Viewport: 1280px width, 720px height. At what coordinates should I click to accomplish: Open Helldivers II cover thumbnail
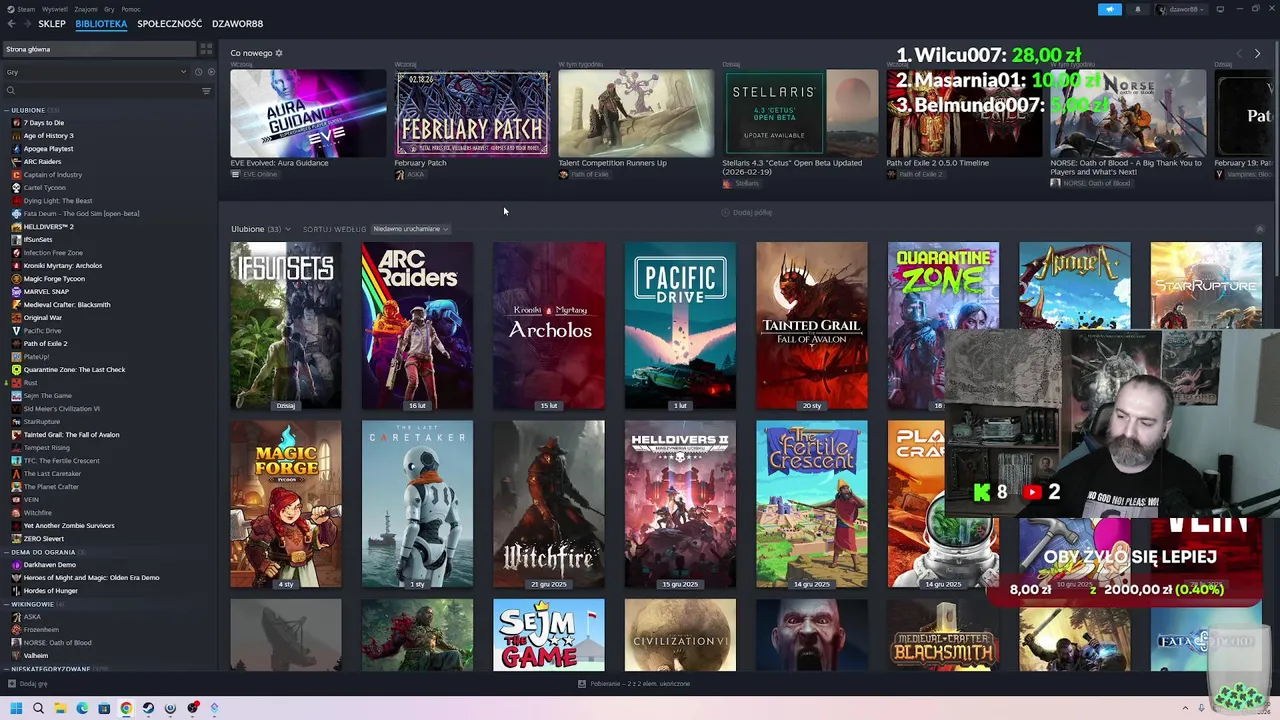[x=680, y=504]
